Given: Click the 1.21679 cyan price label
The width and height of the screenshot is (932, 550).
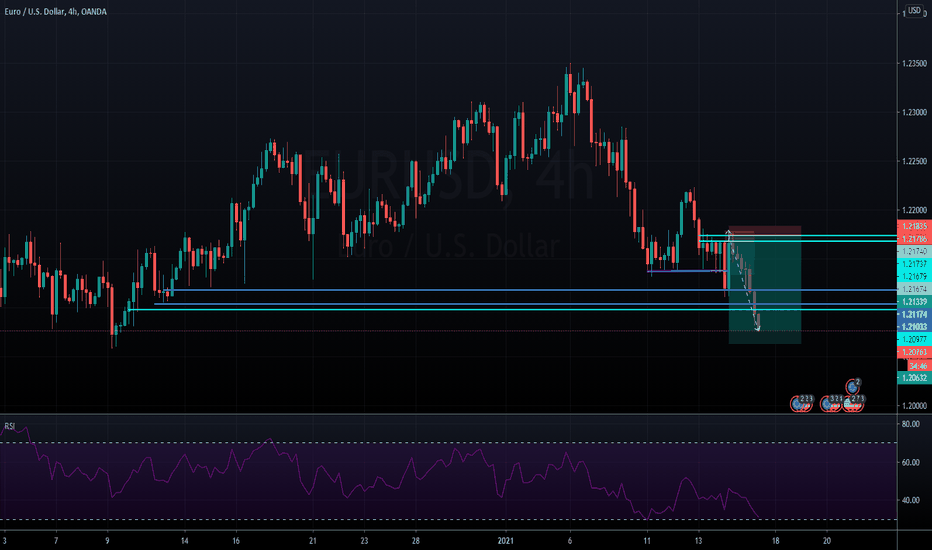Looking at the screenshot, I should 914,276.
